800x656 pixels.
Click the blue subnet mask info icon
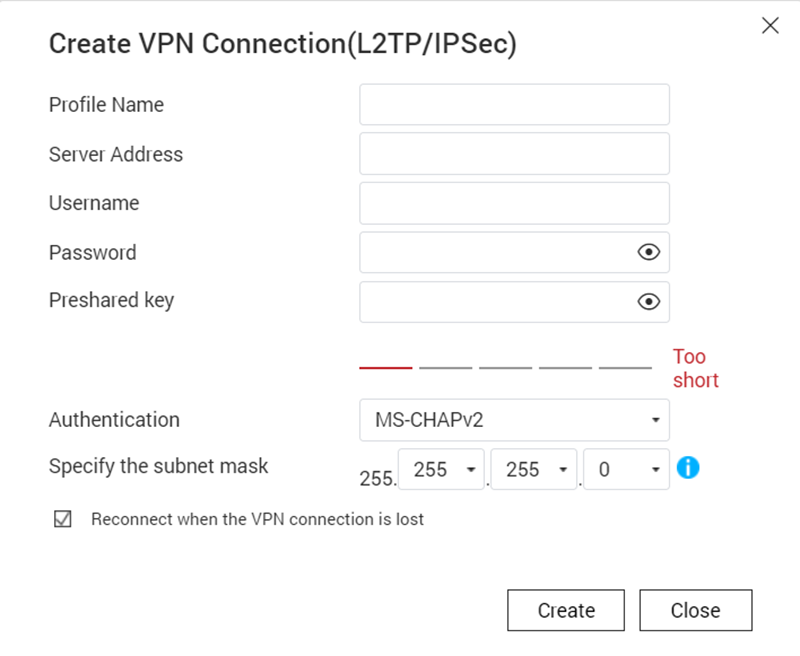(688, 467)
